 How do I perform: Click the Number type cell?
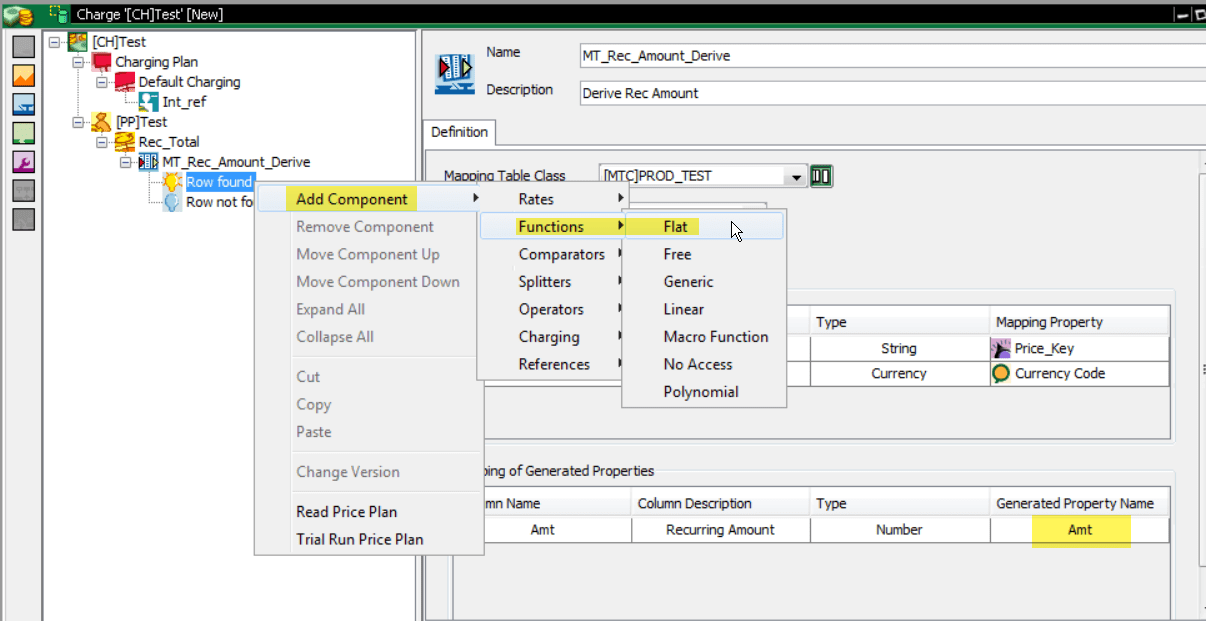[x=899, y=530]
